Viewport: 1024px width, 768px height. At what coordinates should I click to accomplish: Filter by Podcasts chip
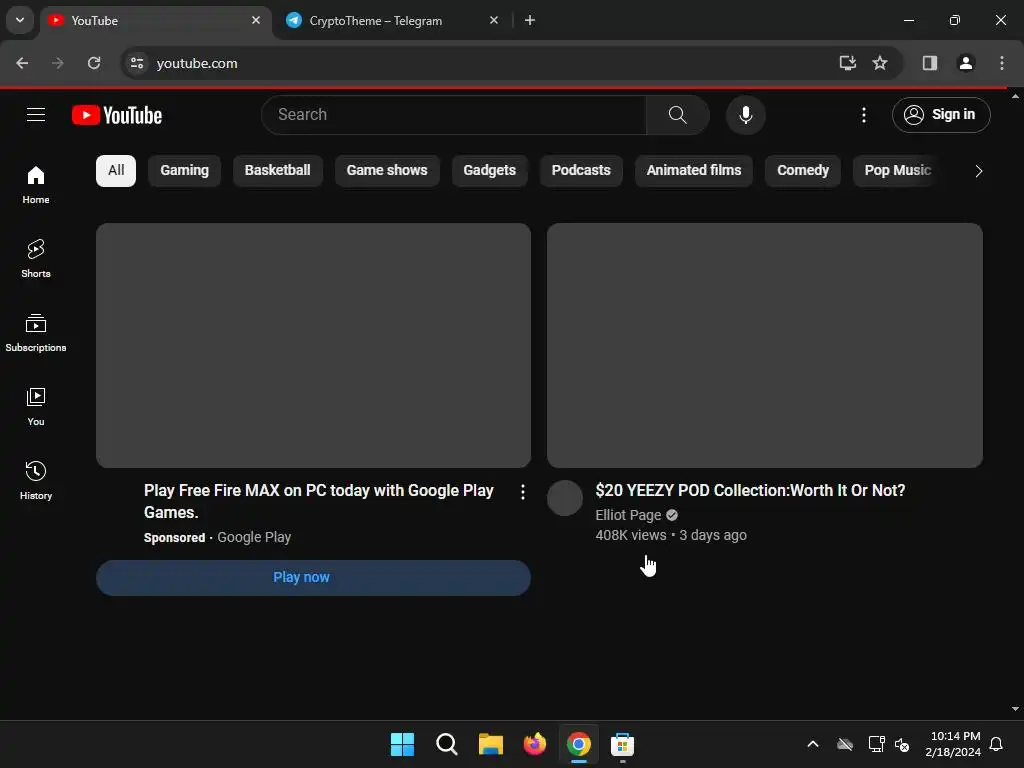pos(581,170)
